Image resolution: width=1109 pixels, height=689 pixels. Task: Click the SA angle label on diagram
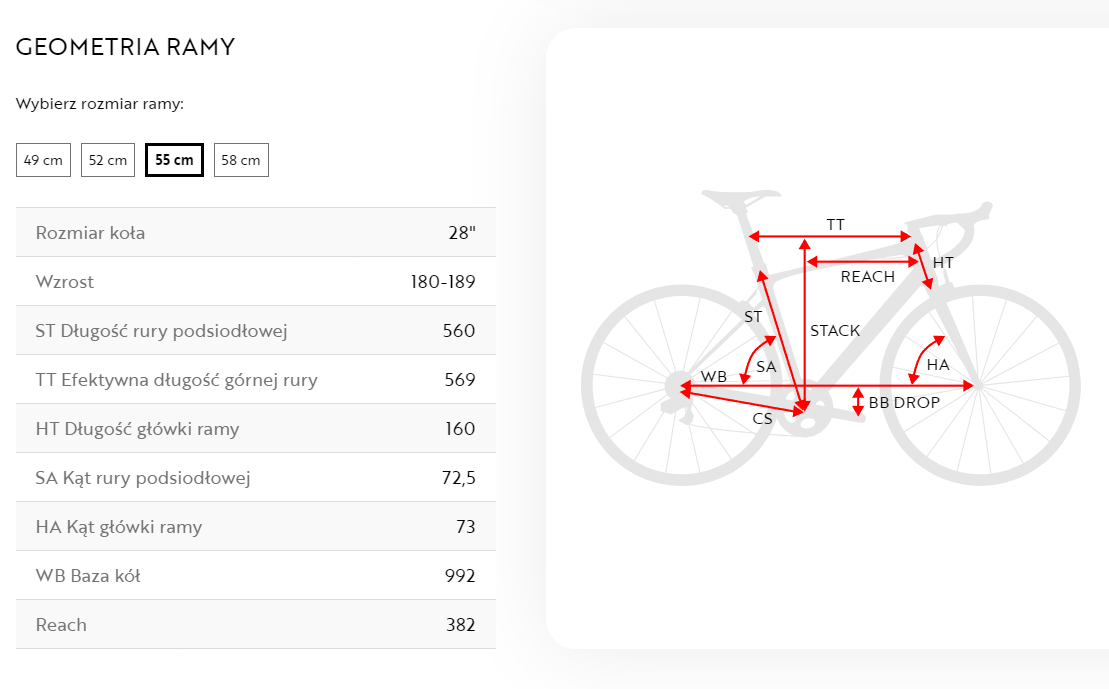tap(766, 366)
